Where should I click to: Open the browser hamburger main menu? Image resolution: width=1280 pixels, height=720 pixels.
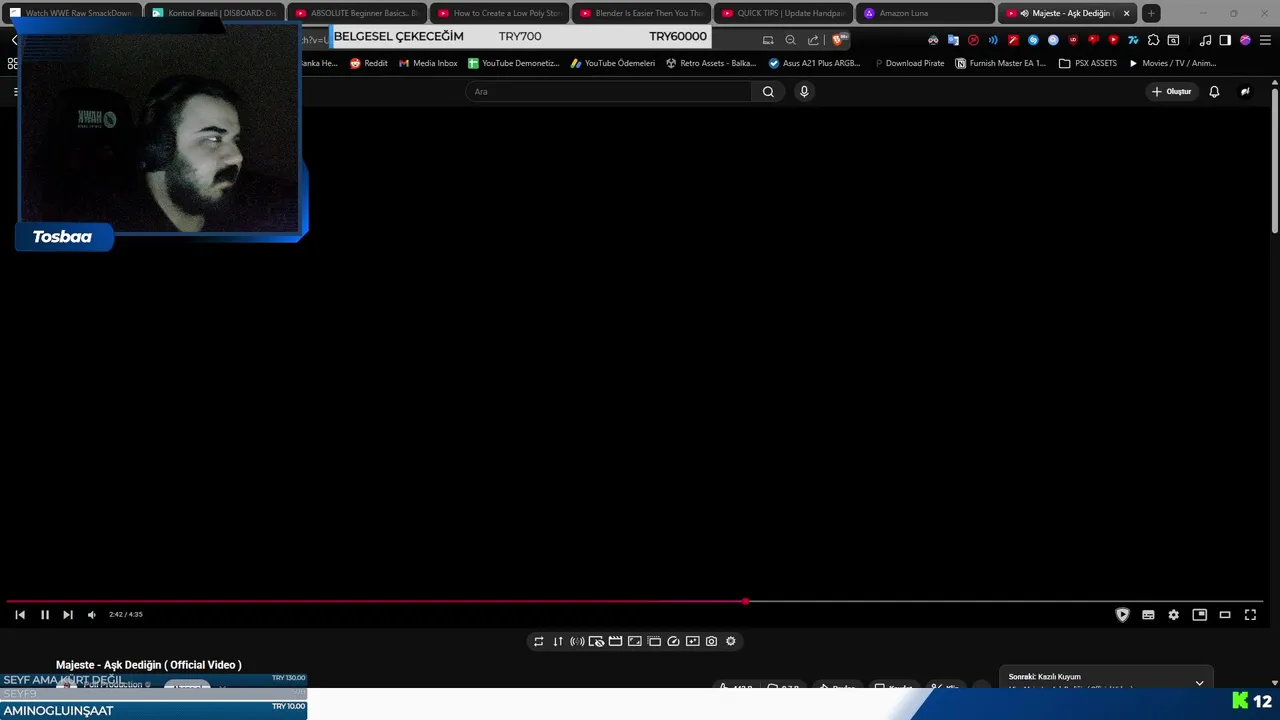(x=1264, y=40)
